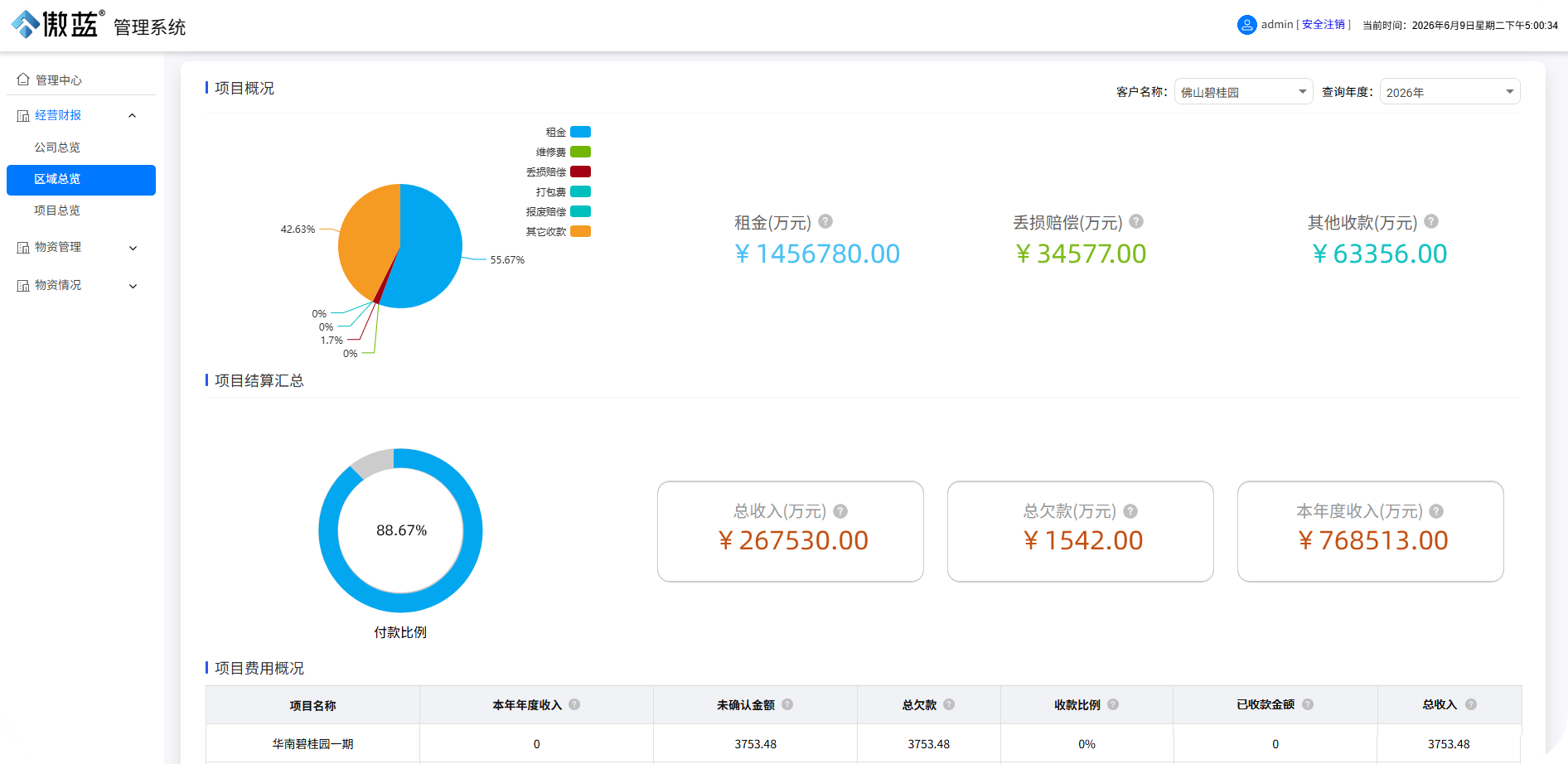Image resolution: width=1568 pixels, height=764 pixels.
Task: Open the 客户名称 dropdown showing 佛山碧桂园
Action: pyautogui.click(x=1243, y=92)
